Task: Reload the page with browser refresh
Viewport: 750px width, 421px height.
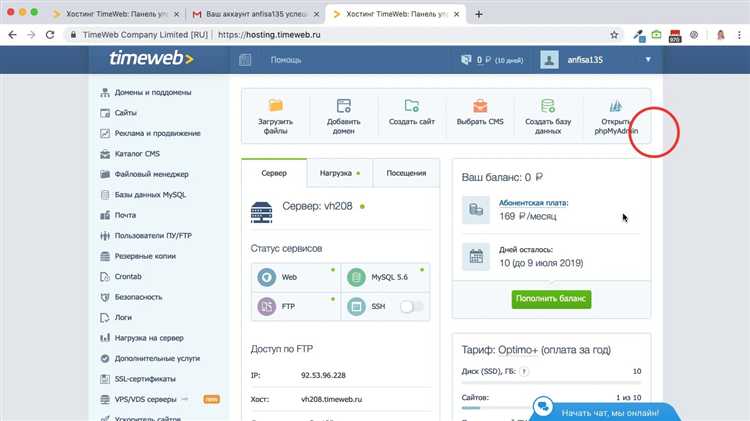Action: point(50,34)
